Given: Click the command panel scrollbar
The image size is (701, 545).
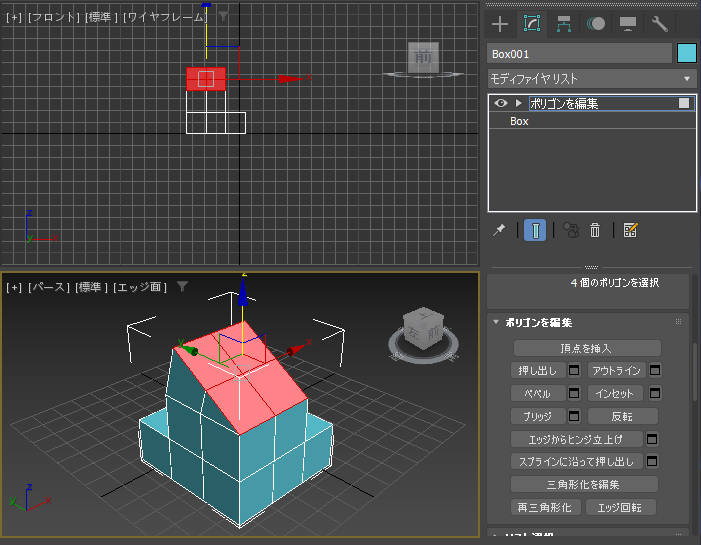Looking at the screenshot, I should [694, 371].
